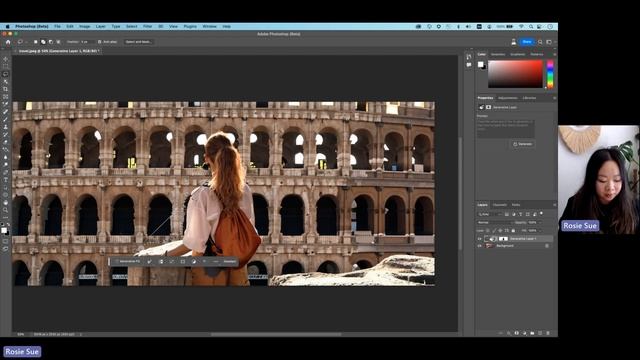Select the Rectangular Marquee tool
Image resolution: width=640 pixels, height=360 pixels.
click(5, 67)
